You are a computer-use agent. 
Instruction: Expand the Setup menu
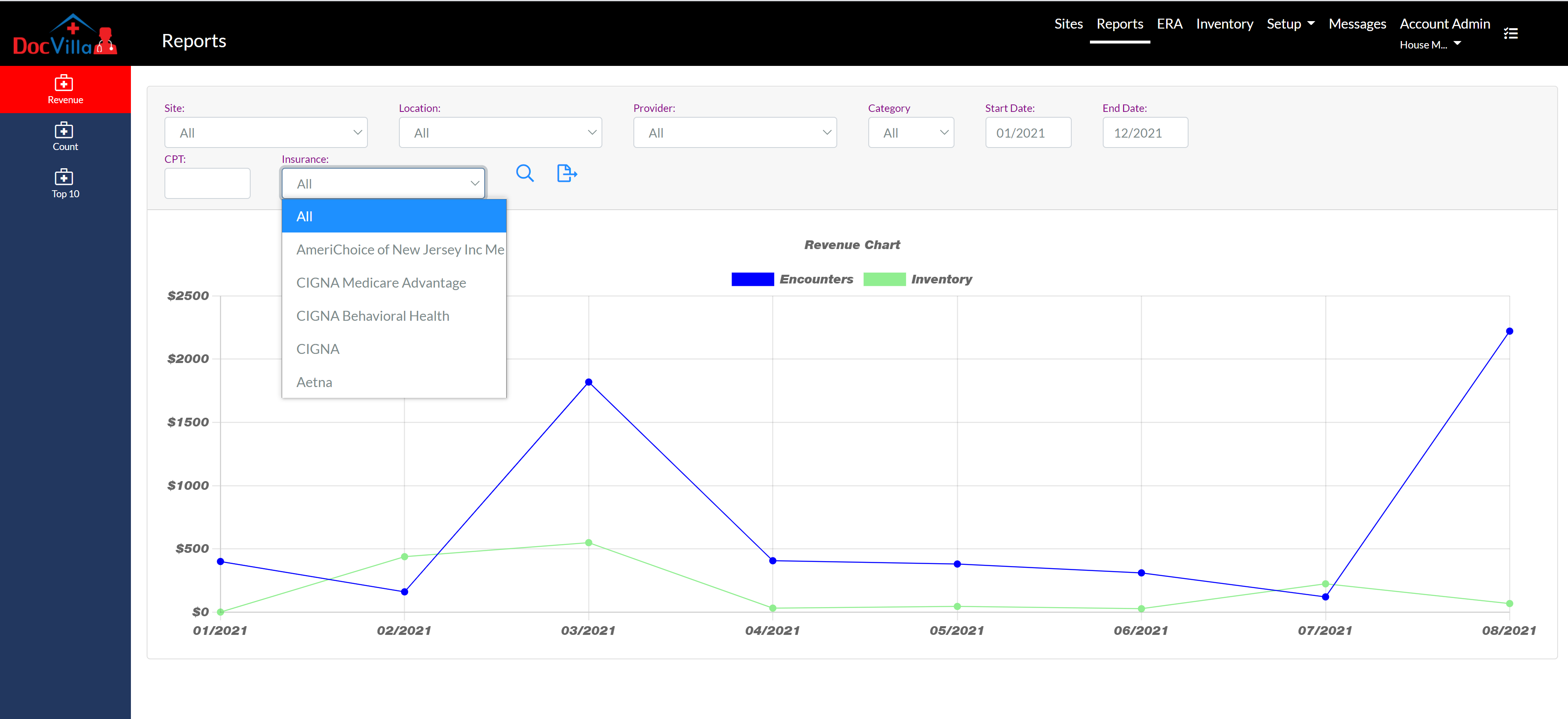(1290, 24)
